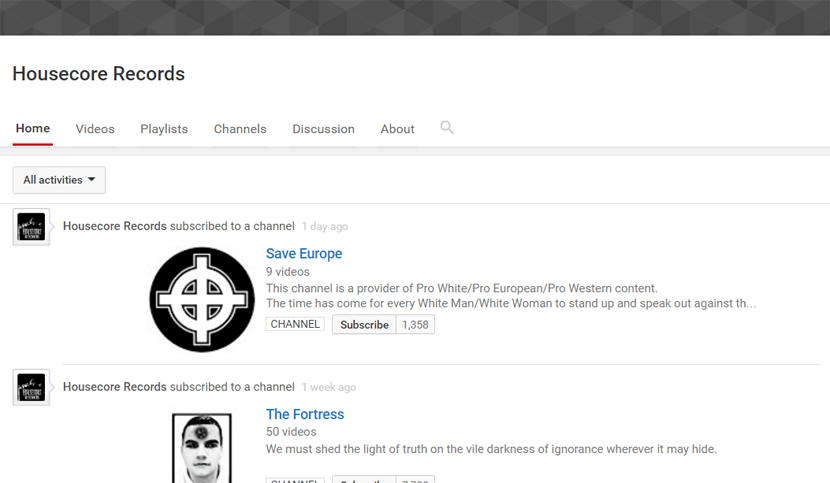The height and width of the screenshot is (483, 830).
Task: Click the 'We must shed the light' description
Action: pyautogui.click(x=491, y=449)
